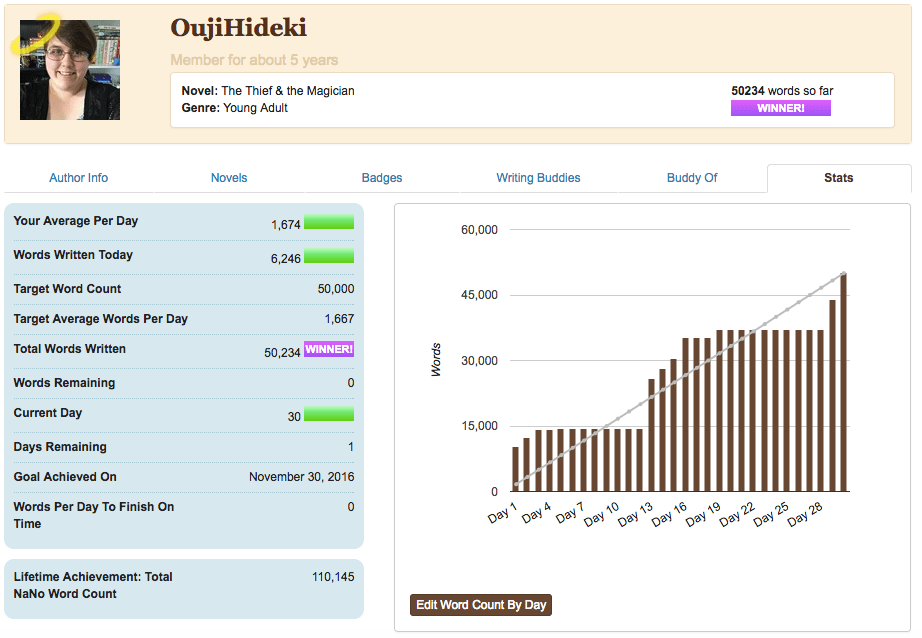Click the Lifetime Achievement total of 110,145
The image size is (922, 638).
333,577
